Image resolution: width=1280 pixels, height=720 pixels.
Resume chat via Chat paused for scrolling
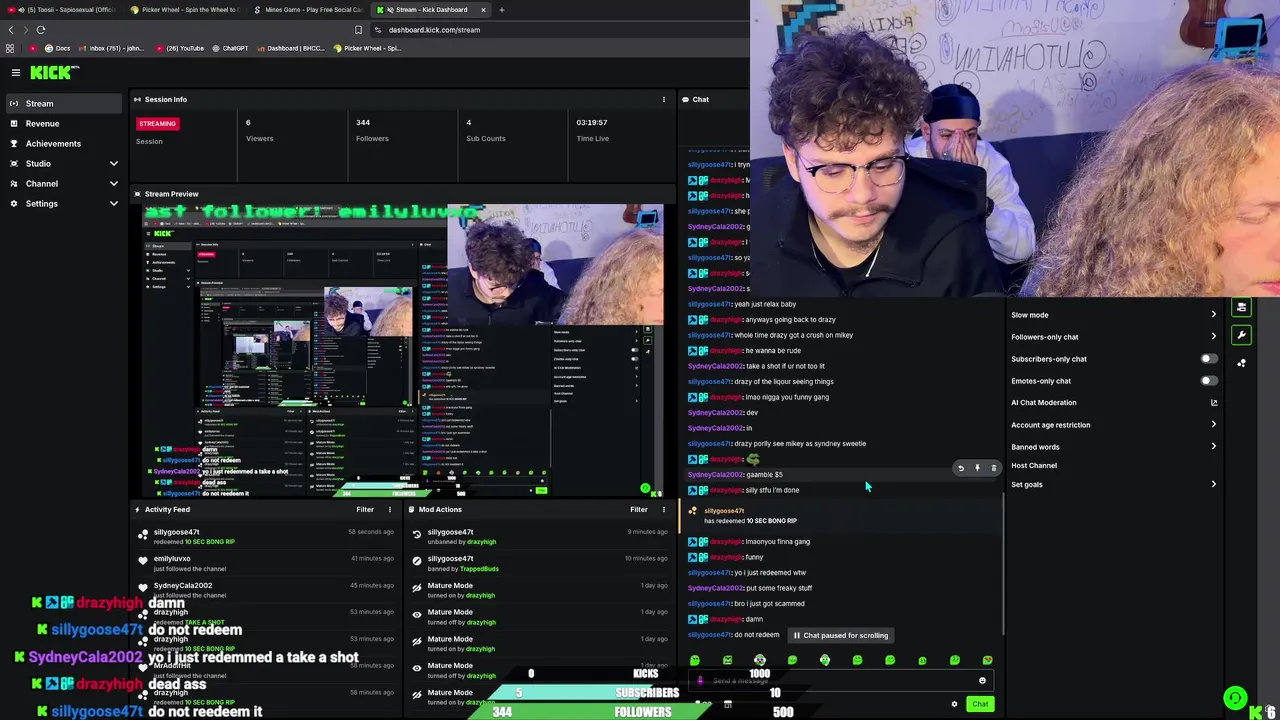[x=841, y=635]
